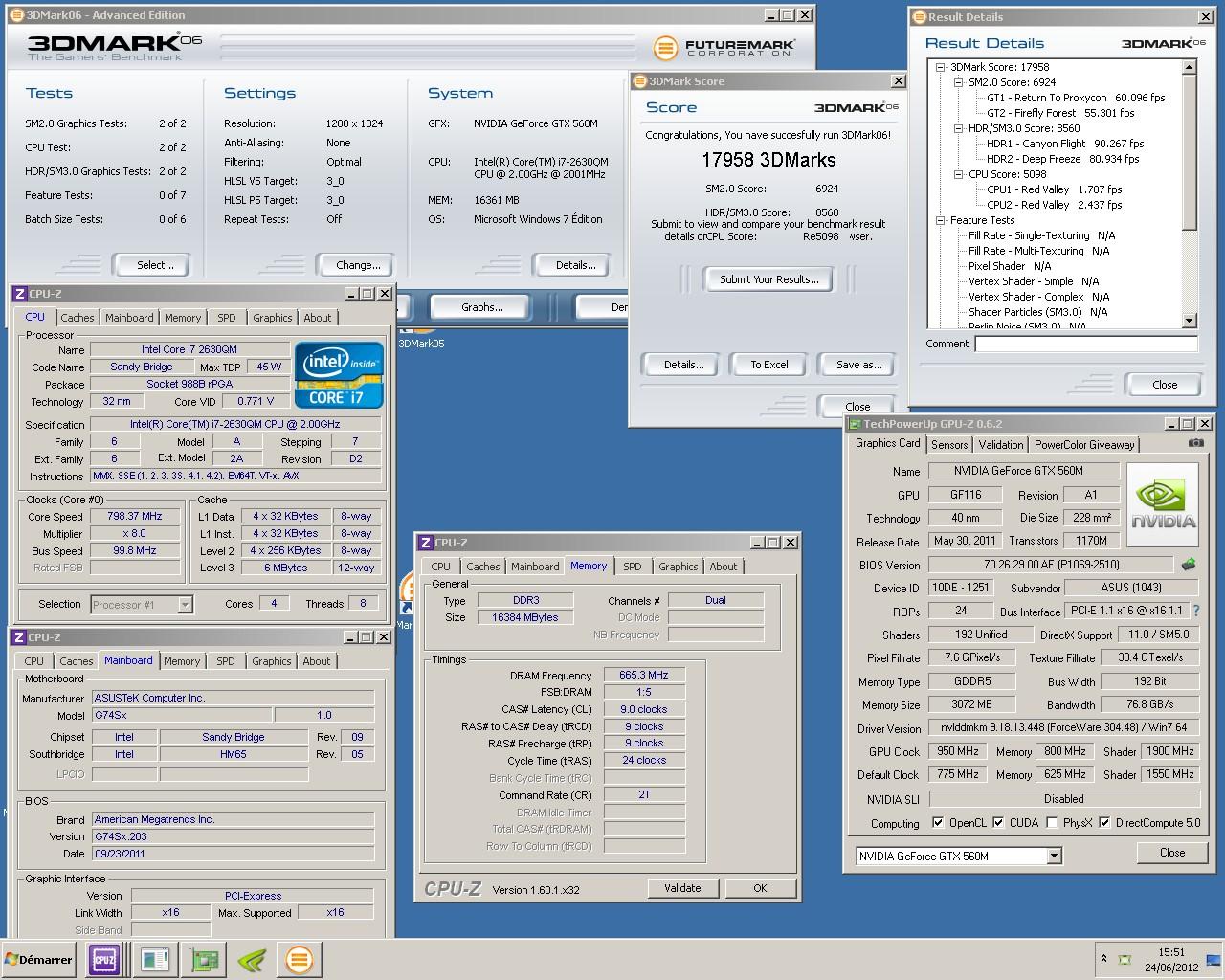Toggle the DirectCompute 5.0 checkbox
1225x980 pixels.
tap(1104, 822)
